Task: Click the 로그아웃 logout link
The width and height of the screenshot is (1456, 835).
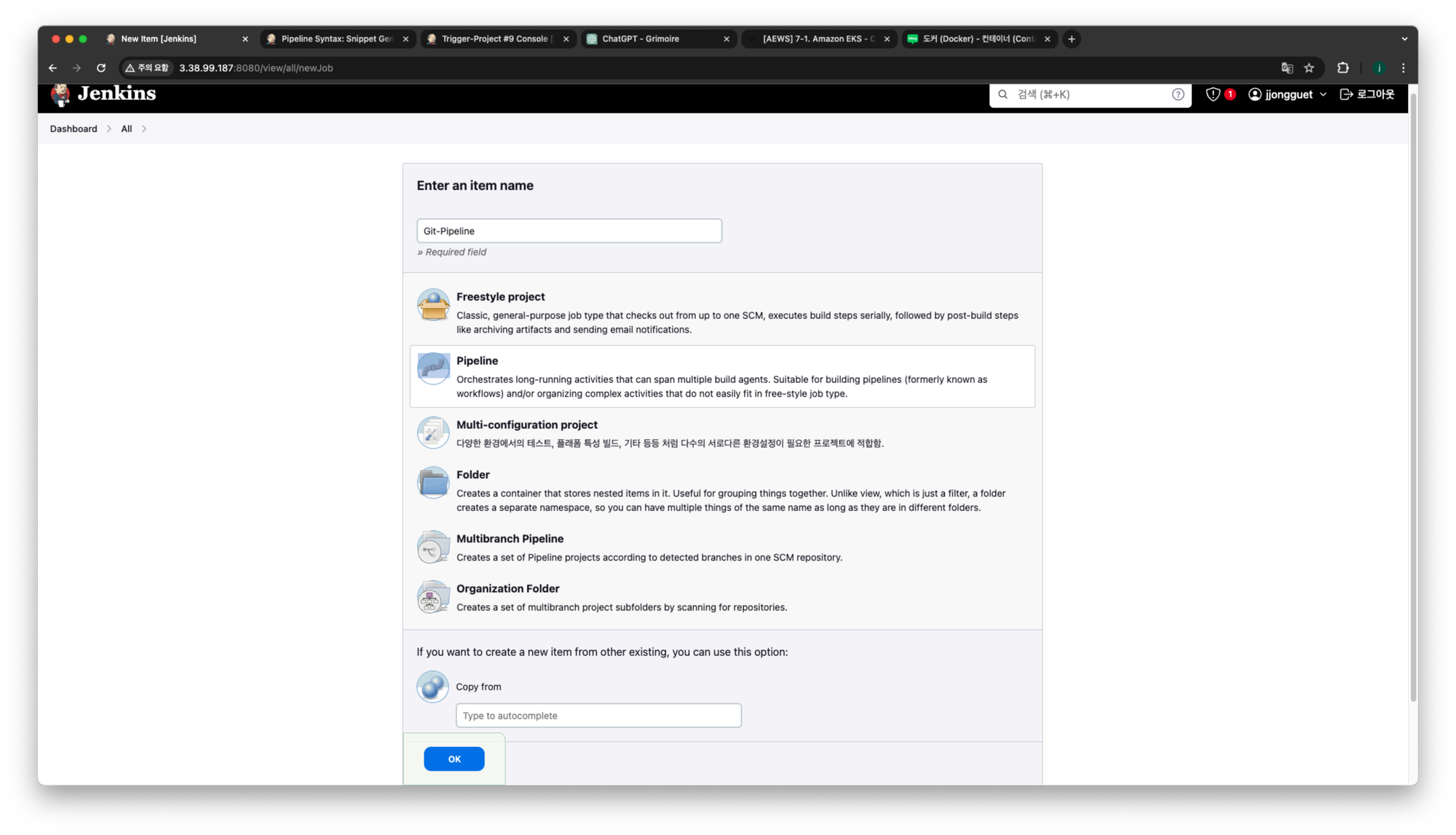Action: pos(1367,95)
